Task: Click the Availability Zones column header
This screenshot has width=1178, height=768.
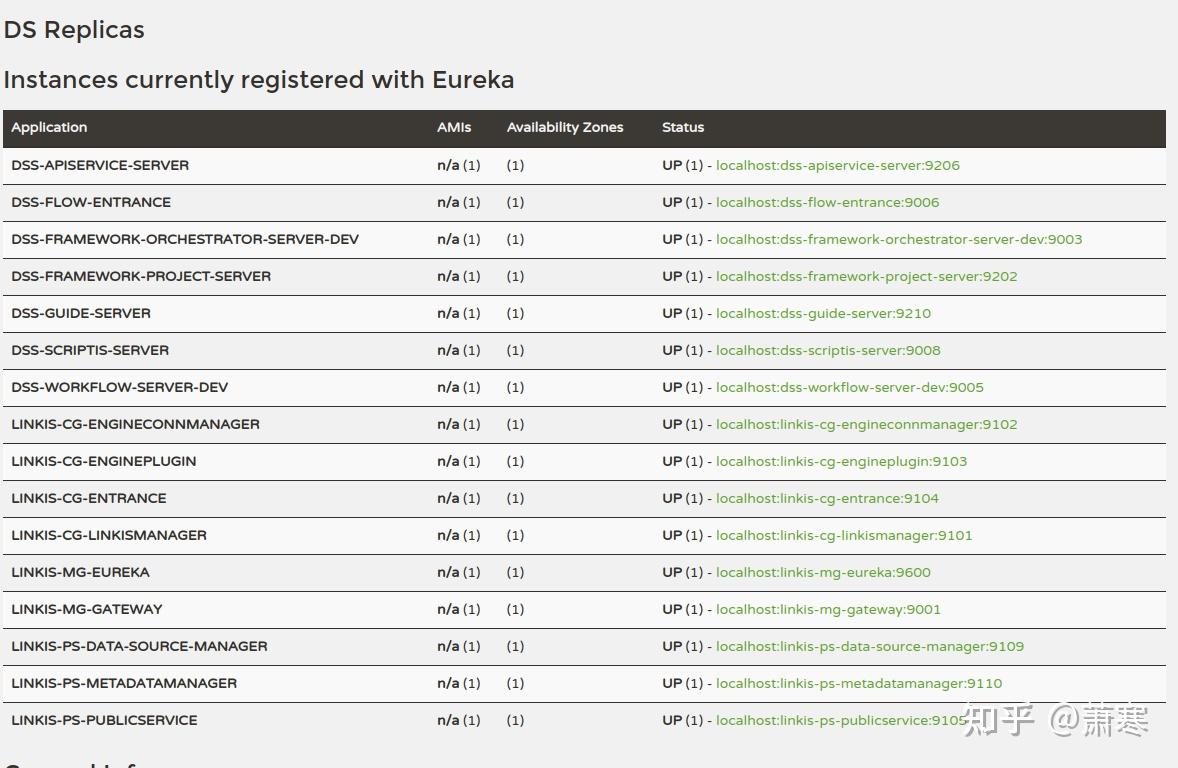Action: (564, 127)
